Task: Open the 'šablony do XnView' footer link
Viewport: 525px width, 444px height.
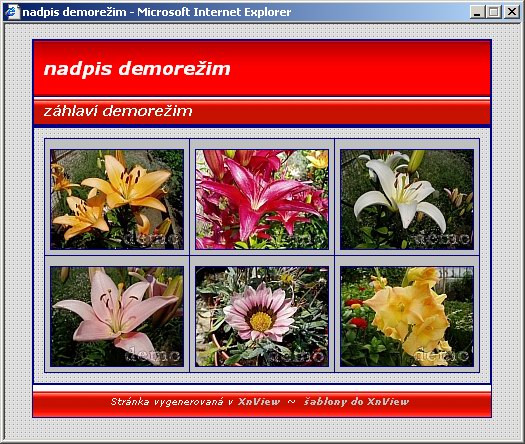Action: [356, 401]
